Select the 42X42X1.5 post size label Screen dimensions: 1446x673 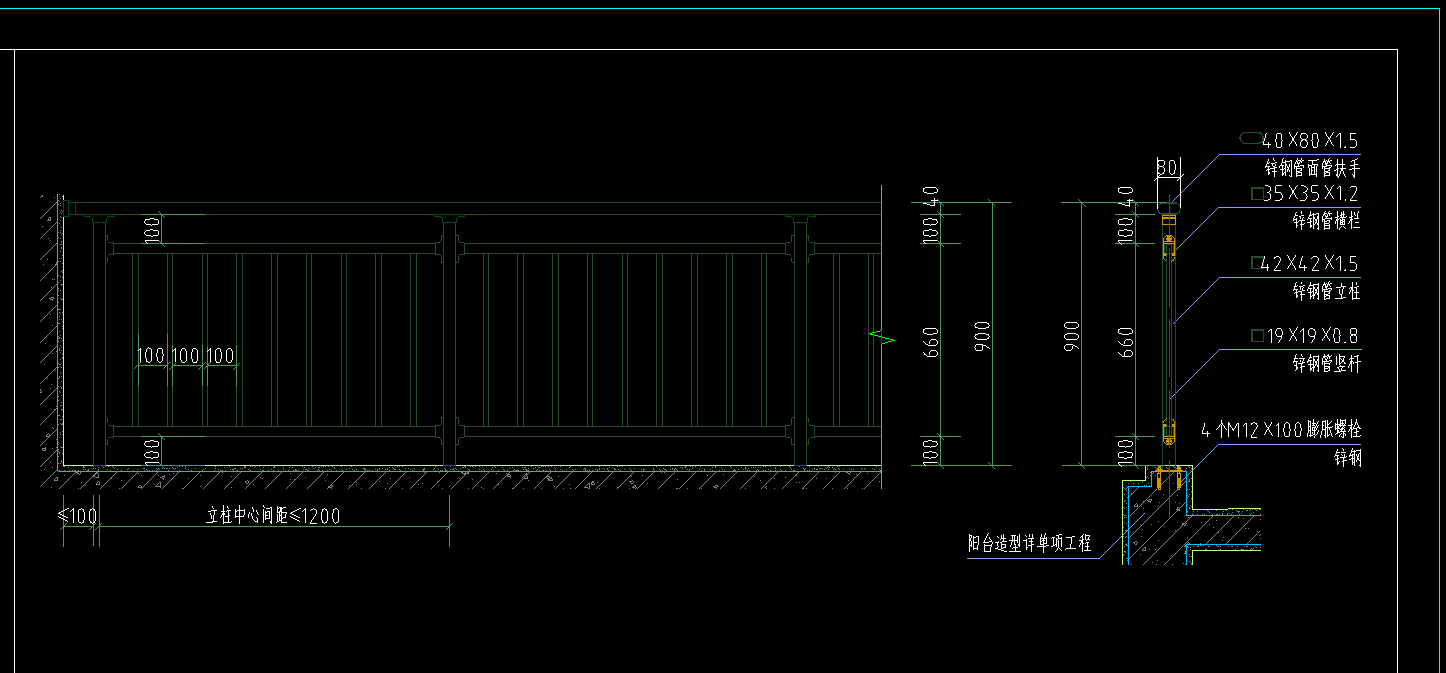tap(1310, 264)
